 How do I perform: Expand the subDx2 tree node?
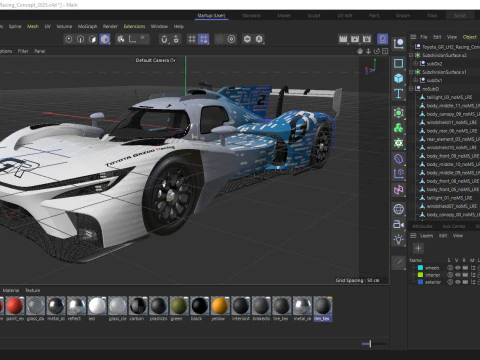[x=415, y=63]
